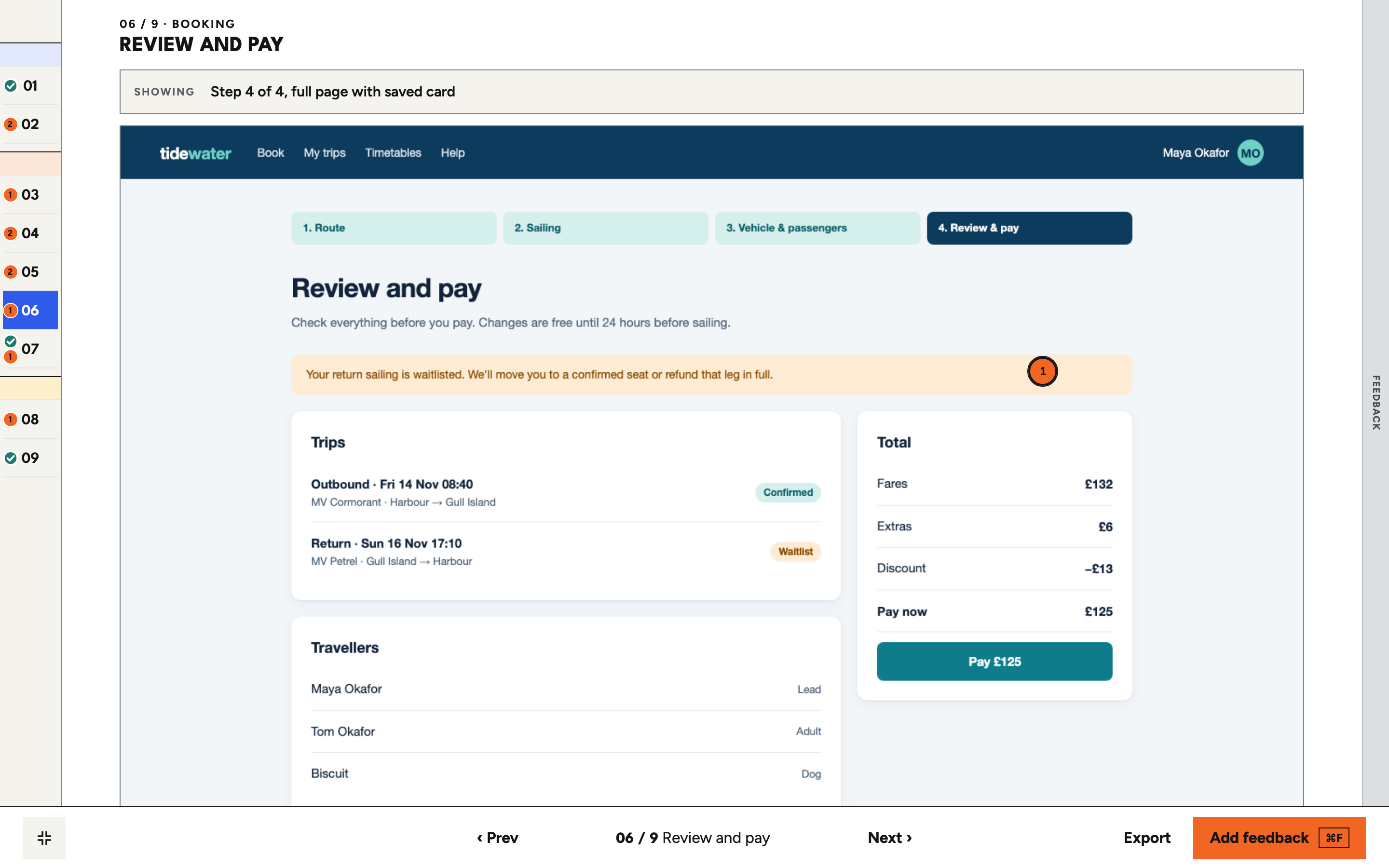The height and width of the screenshot is (868, 1389).
Task: Click the waitlisted return sailing notice text
Action: pyautogui.click(x=539, y=374)
